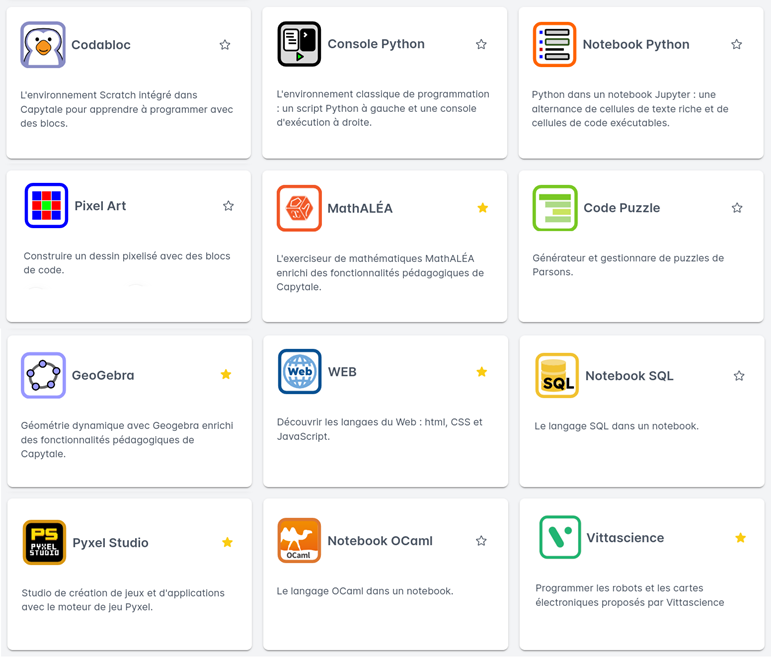Open the Notebook OCaml title
The image size is (771, 658).
tap(380, 540)
